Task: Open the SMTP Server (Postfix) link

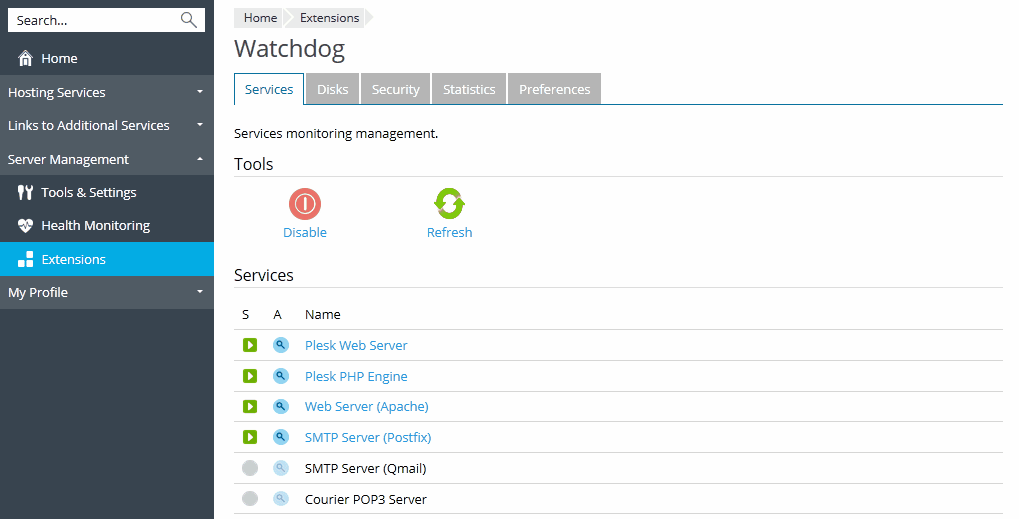Action: pos(368,438)
